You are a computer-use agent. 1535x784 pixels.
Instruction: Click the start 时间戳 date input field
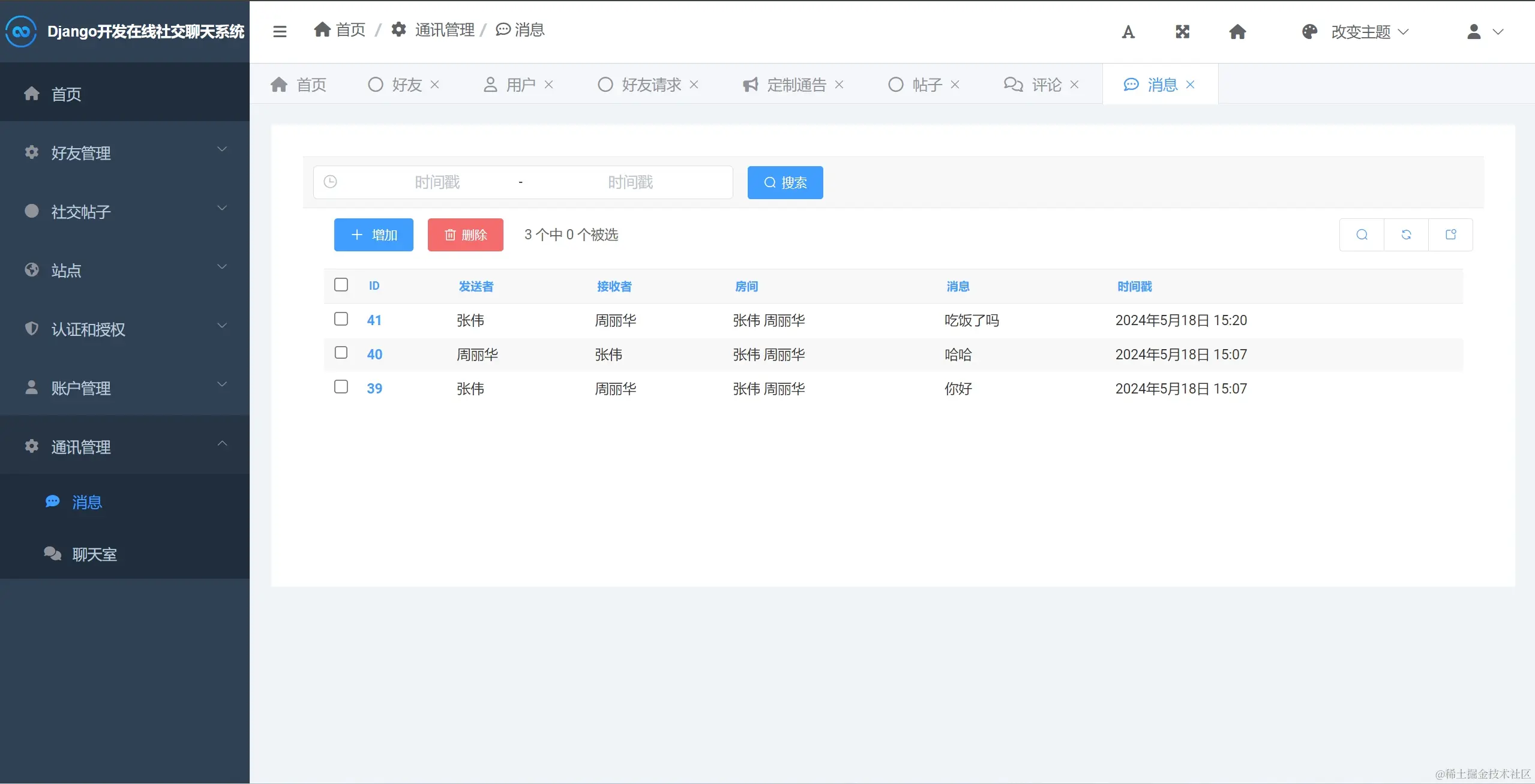[x=437, y=182]
